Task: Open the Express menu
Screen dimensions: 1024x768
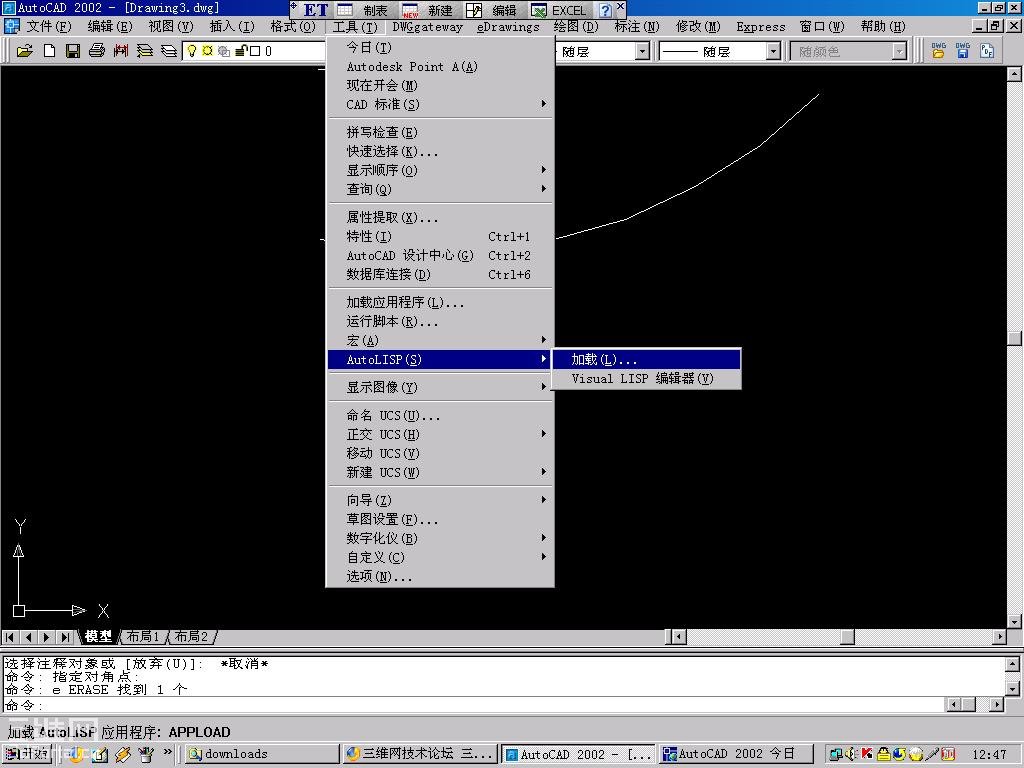Action: (761, 27)
